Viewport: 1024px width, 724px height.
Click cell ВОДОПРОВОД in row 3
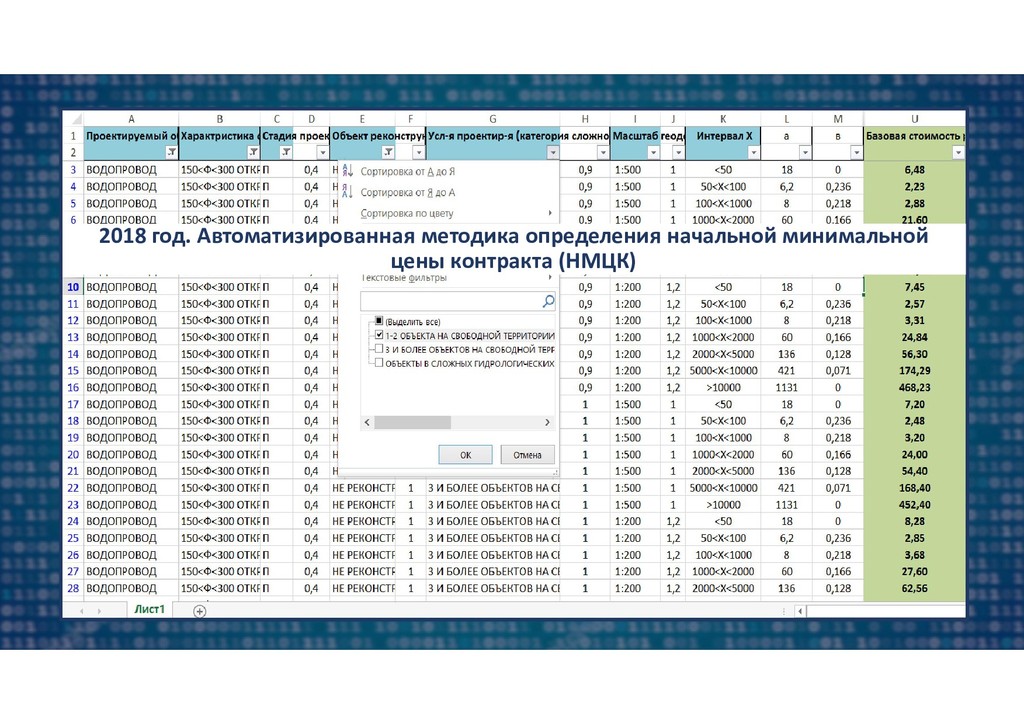pos(131,170)
